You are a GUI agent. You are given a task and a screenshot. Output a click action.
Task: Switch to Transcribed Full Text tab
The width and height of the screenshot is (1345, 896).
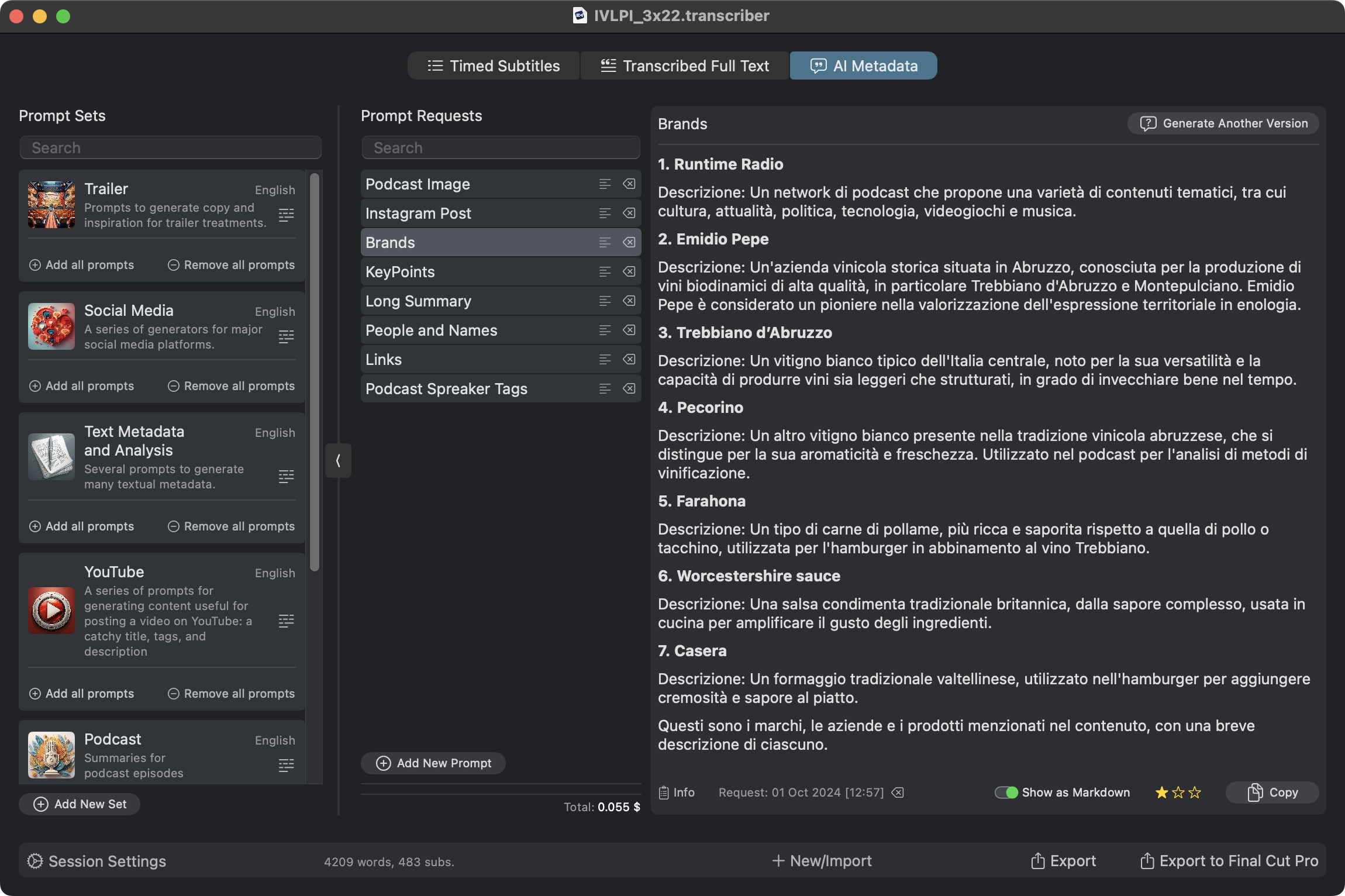685,66
